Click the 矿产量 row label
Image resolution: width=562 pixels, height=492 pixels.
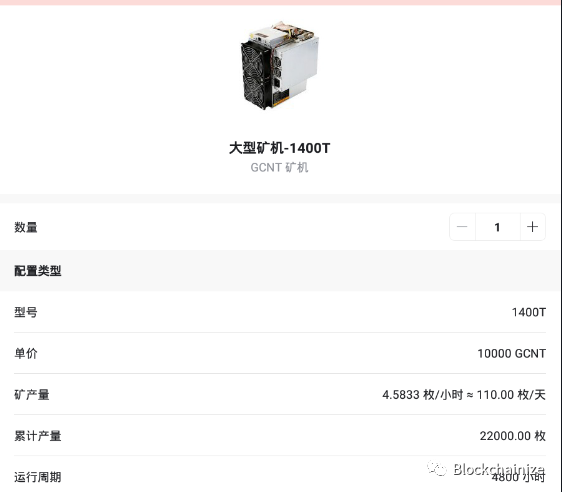pos(32,395)
